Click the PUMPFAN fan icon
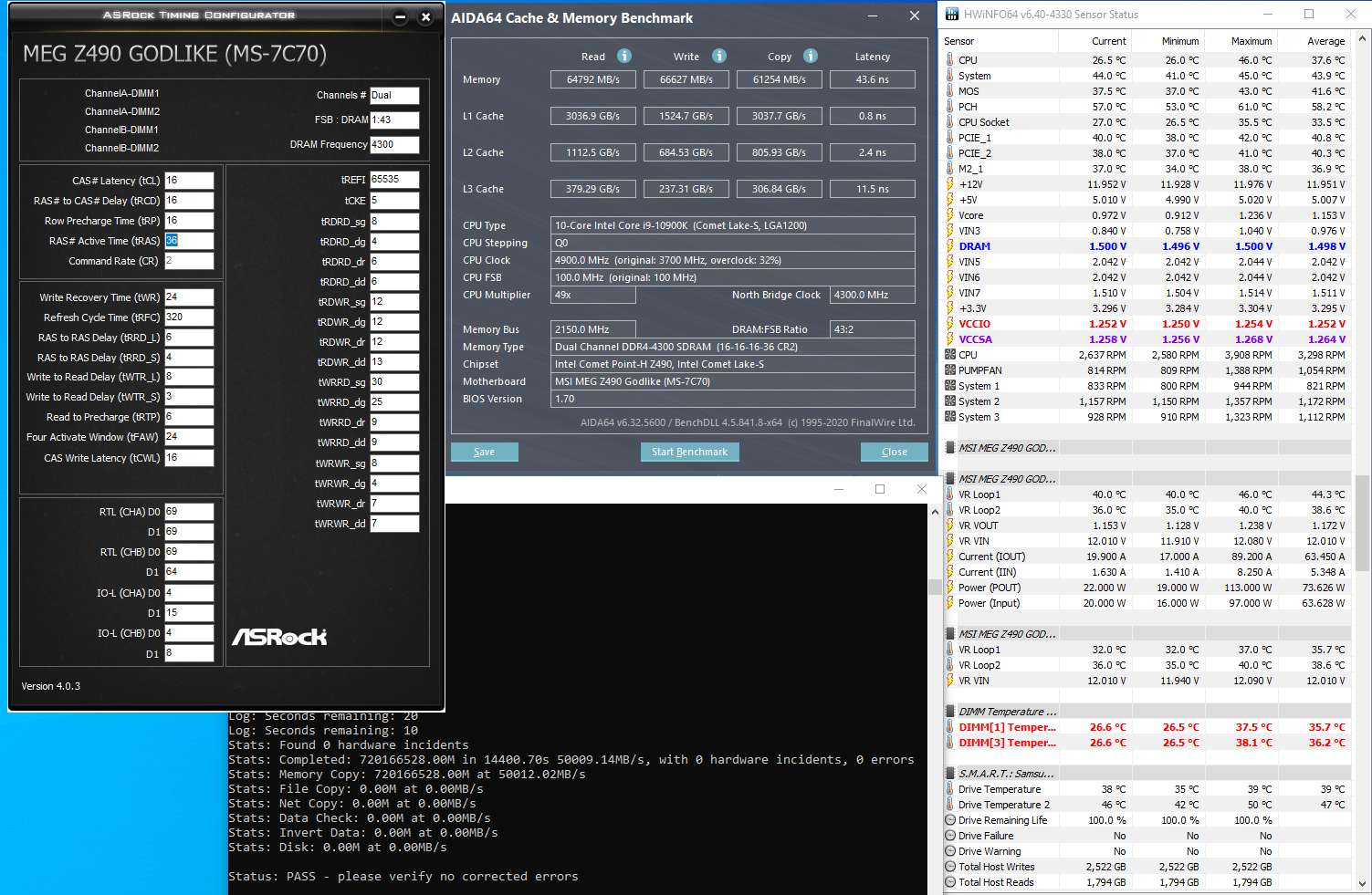 point(950,370)
